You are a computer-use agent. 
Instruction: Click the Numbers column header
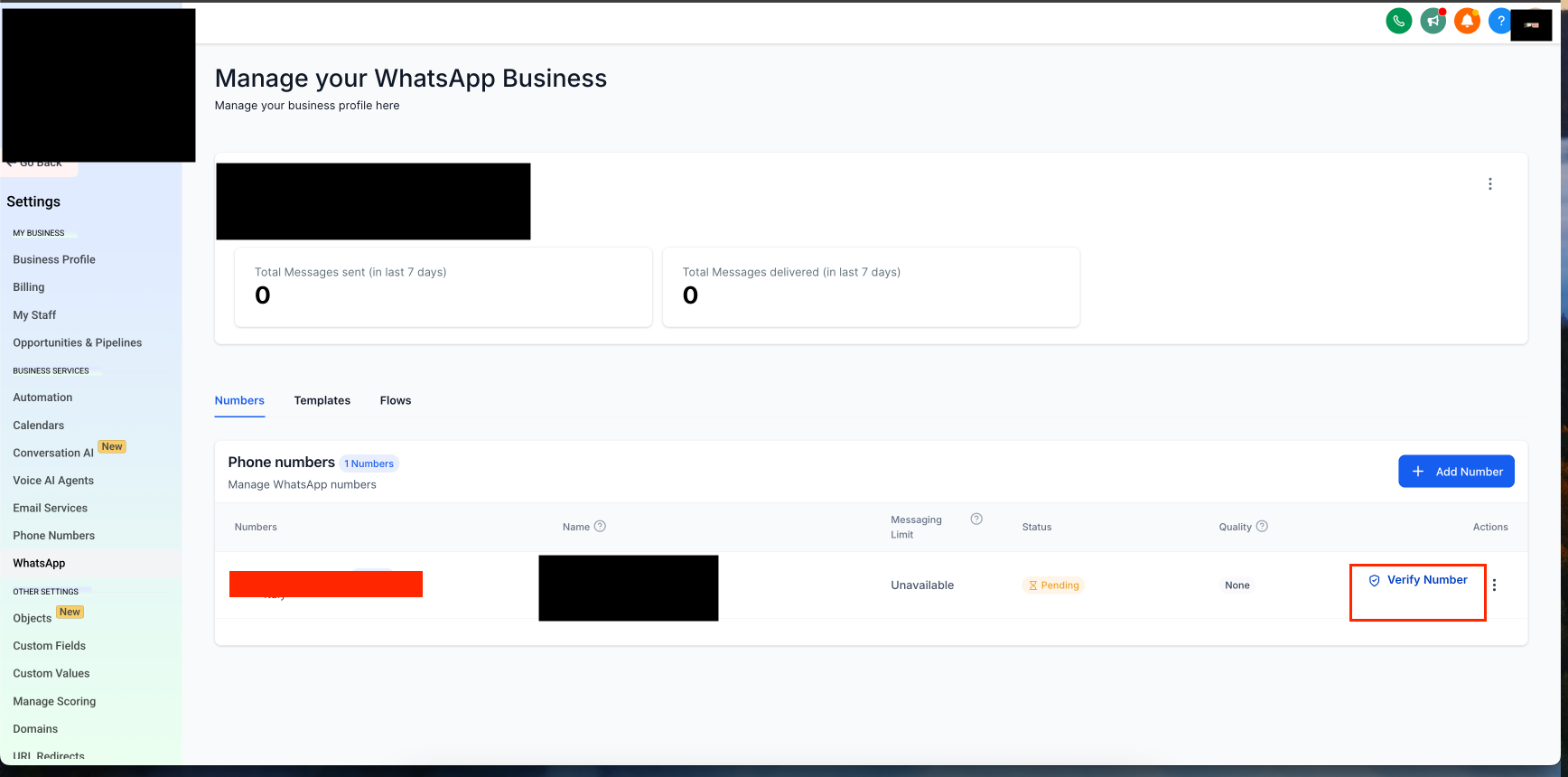click(256, 528)
